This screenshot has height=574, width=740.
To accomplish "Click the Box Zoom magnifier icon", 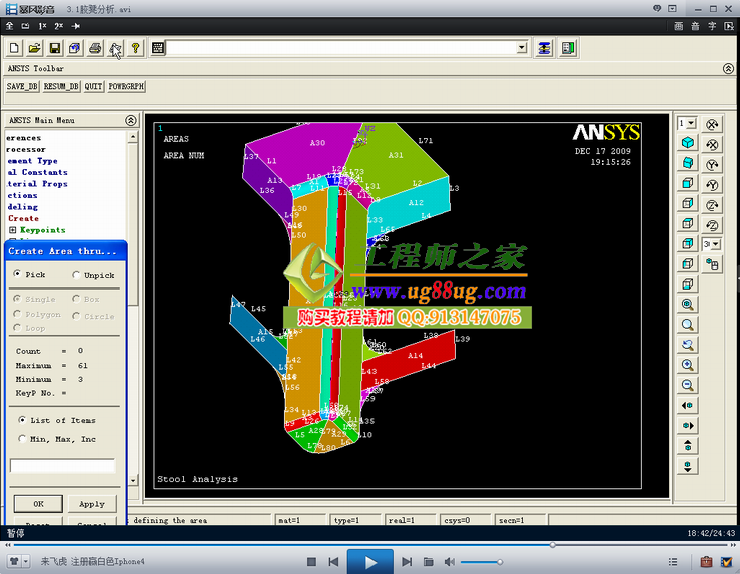I will point(688,325).
